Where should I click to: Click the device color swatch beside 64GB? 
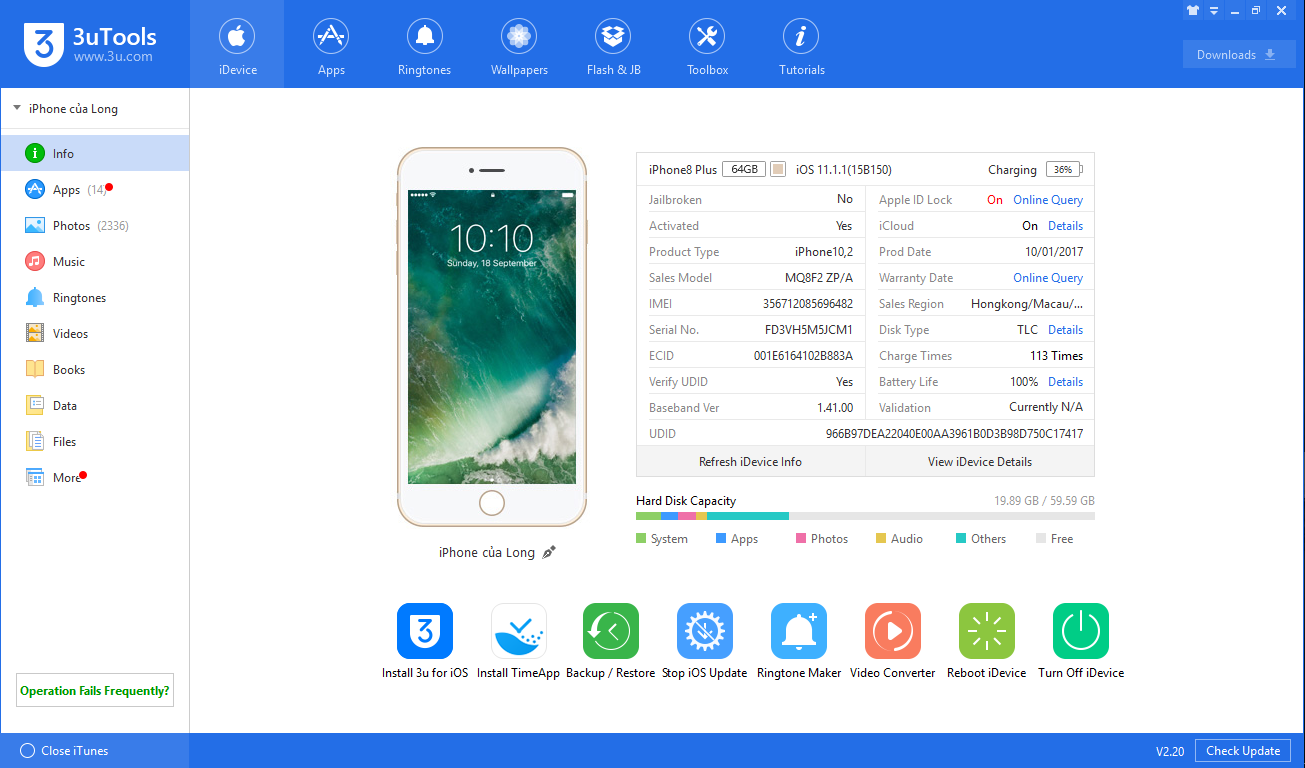click(x=778, y=169)
